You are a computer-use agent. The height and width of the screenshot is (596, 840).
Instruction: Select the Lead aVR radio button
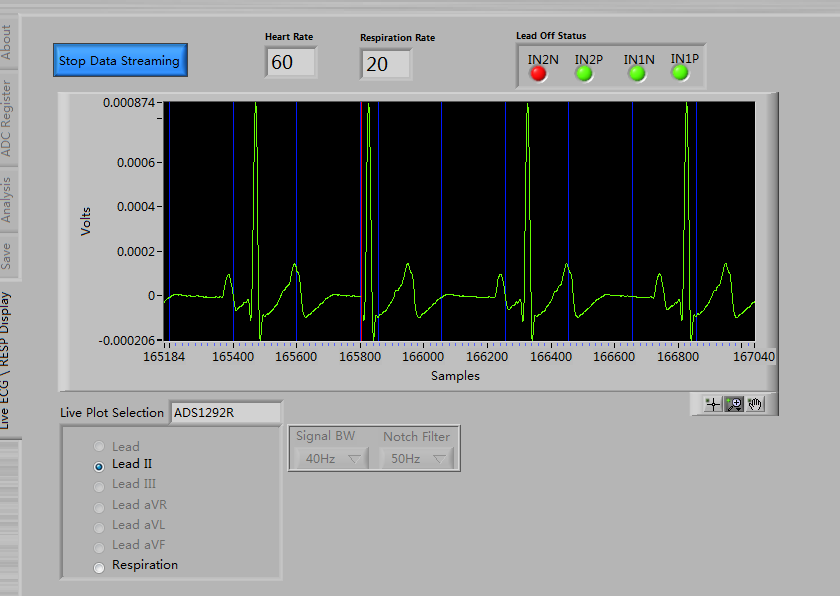point(99,507)
